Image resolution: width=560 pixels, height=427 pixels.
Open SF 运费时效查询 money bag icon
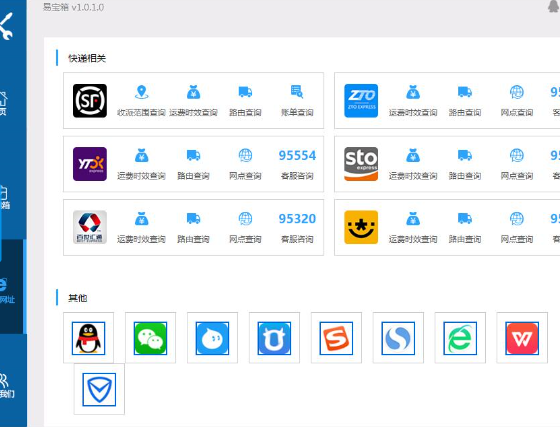click(194, 92)
